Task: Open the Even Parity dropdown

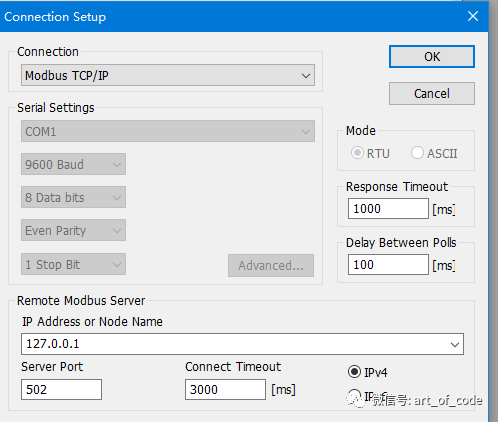Action: (x=73, y=230)
